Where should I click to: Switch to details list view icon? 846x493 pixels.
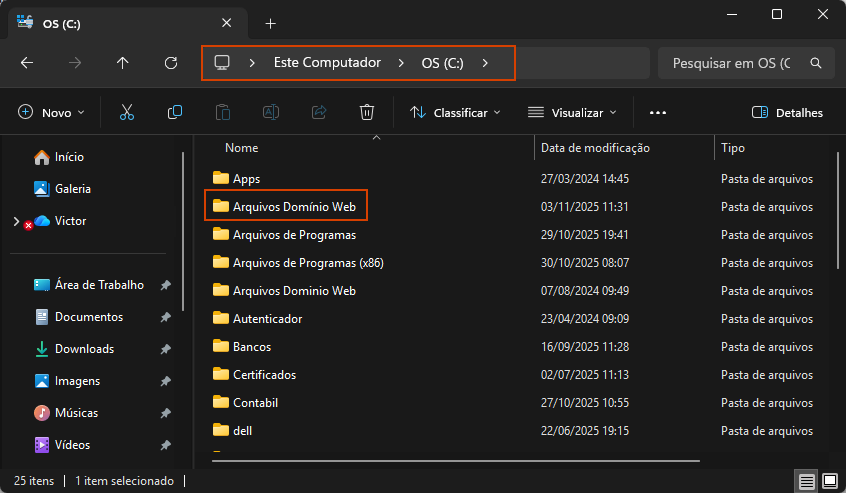806,481
